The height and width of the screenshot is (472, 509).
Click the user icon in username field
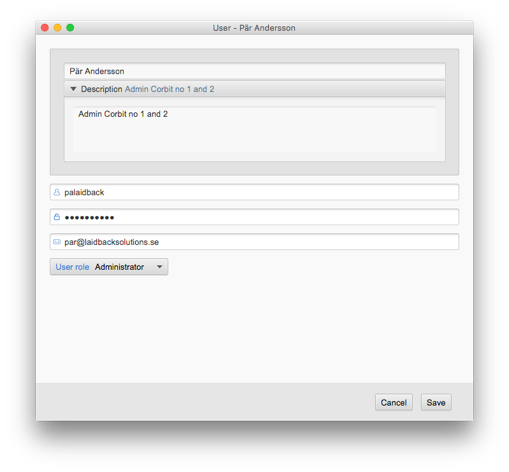(x=57, y=192)
